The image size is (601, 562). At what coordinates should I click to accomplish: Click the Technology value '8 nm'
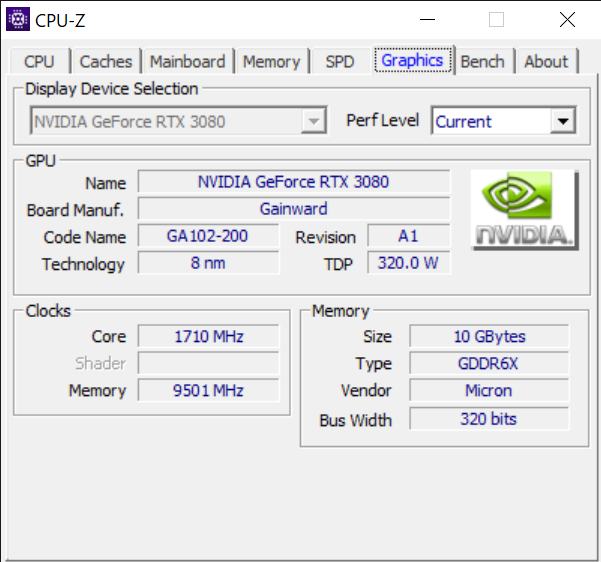pos(208,263)
